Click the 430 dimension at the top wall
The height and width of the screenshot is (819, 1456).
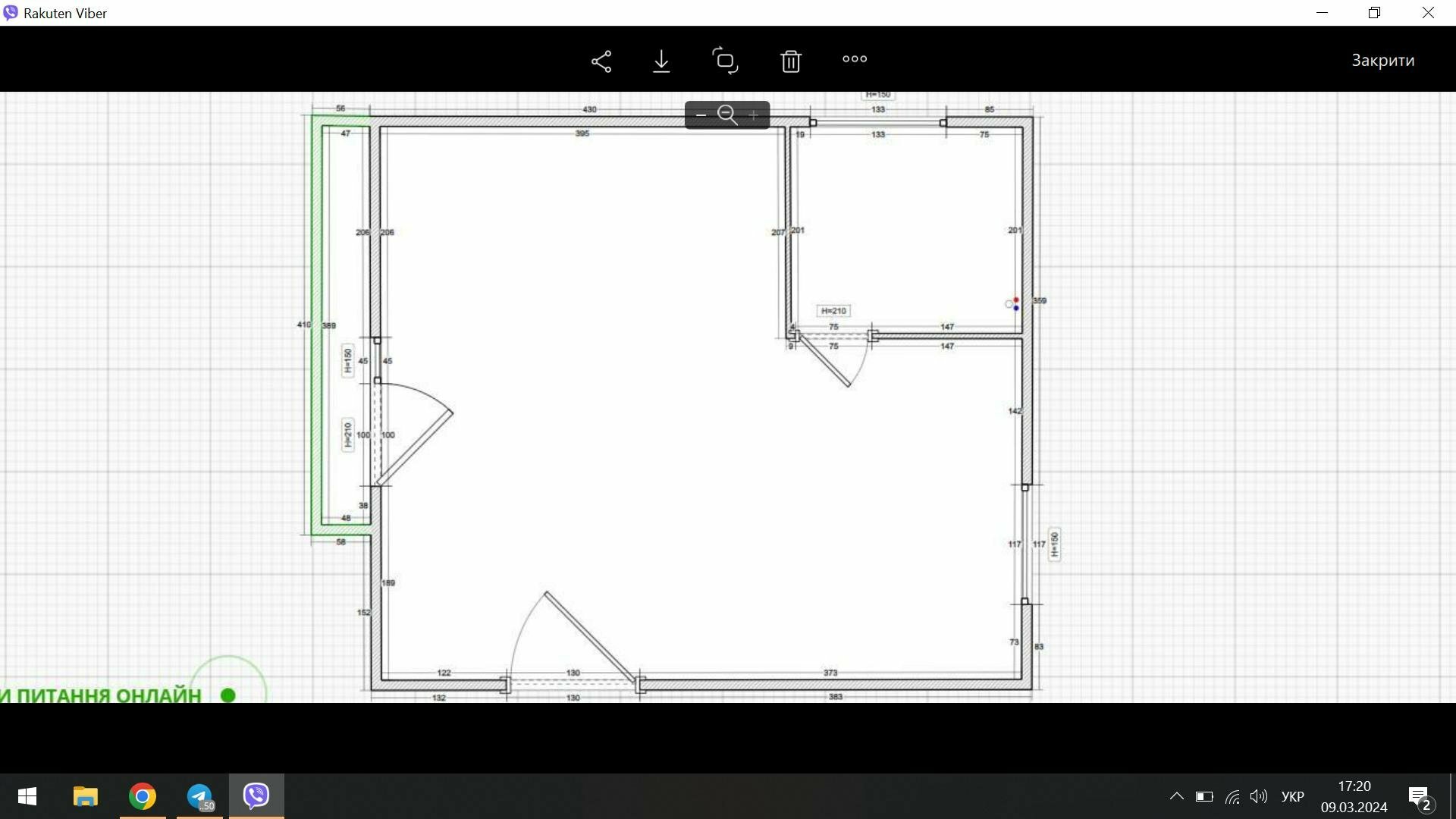coord(589,109)
